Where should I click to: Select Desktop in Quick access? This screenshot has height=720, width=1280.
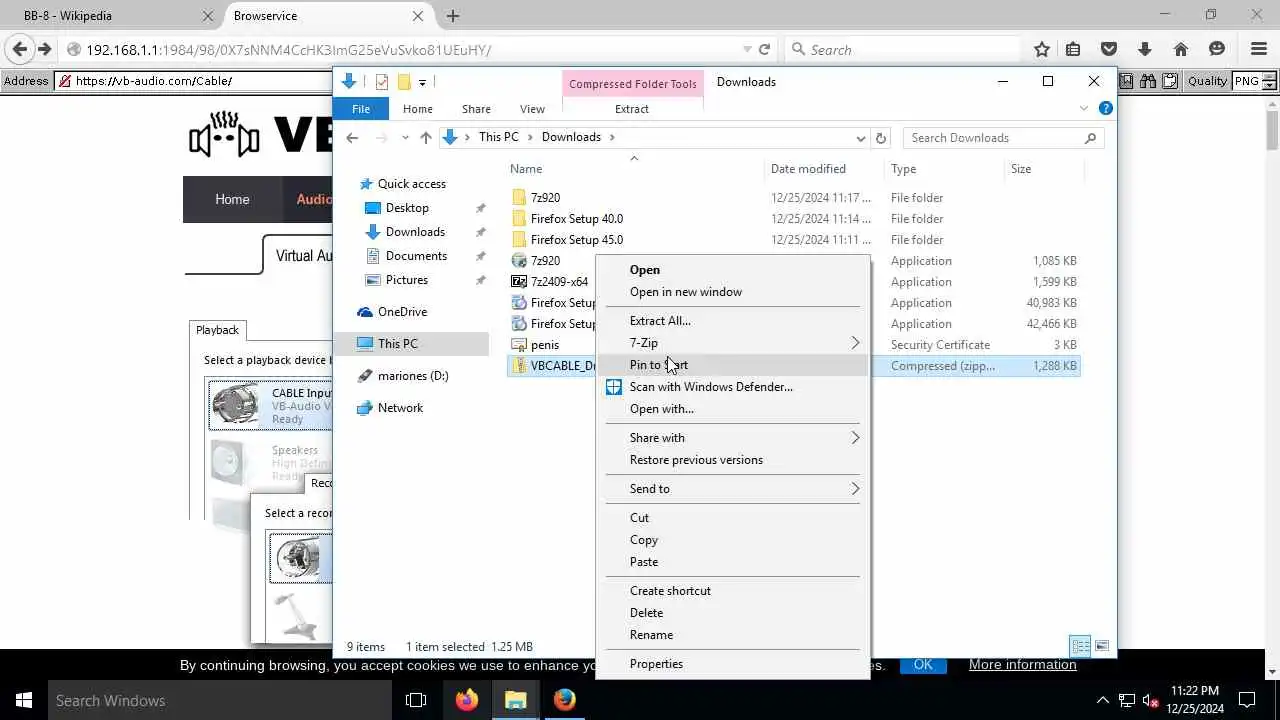click(x=407, y=208)
